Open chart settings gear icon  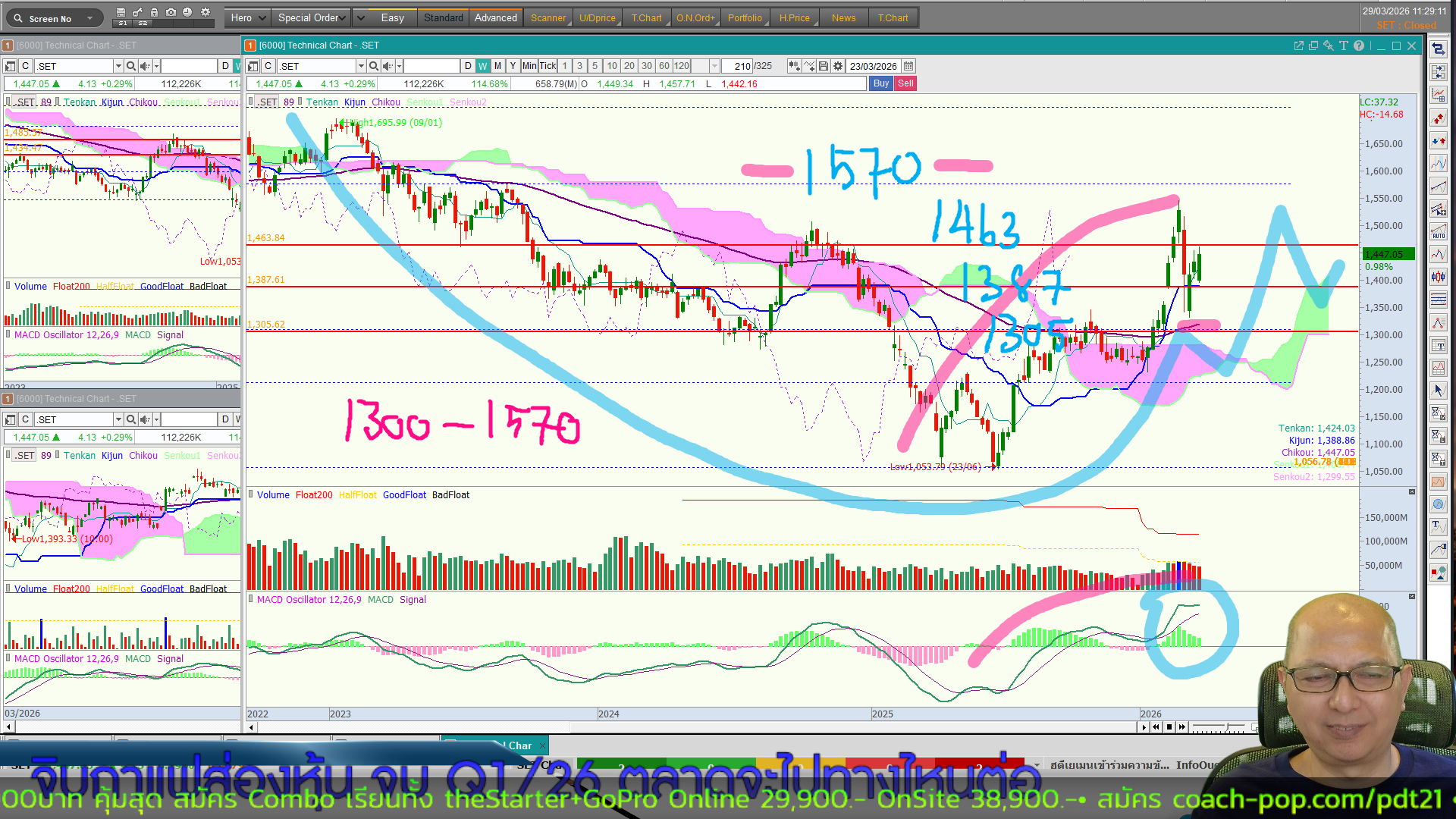click(x=838, y=66)
